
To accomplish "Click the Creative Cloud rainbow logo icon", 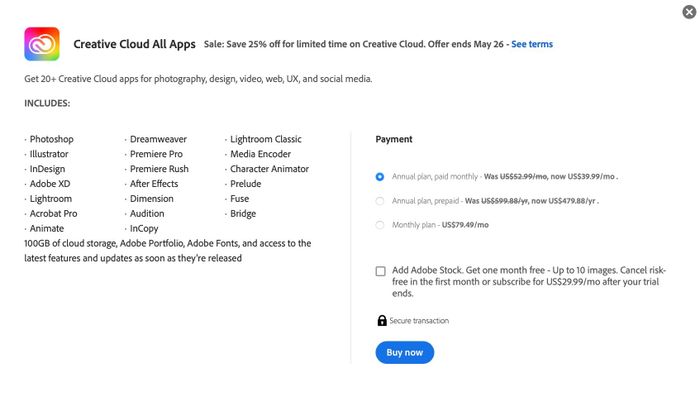I will 42,44.
